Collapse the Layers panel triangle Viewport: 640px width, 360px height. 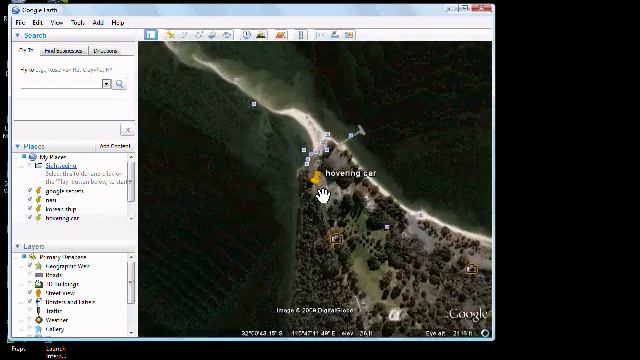pyautogui.click(x=18, y=246)
